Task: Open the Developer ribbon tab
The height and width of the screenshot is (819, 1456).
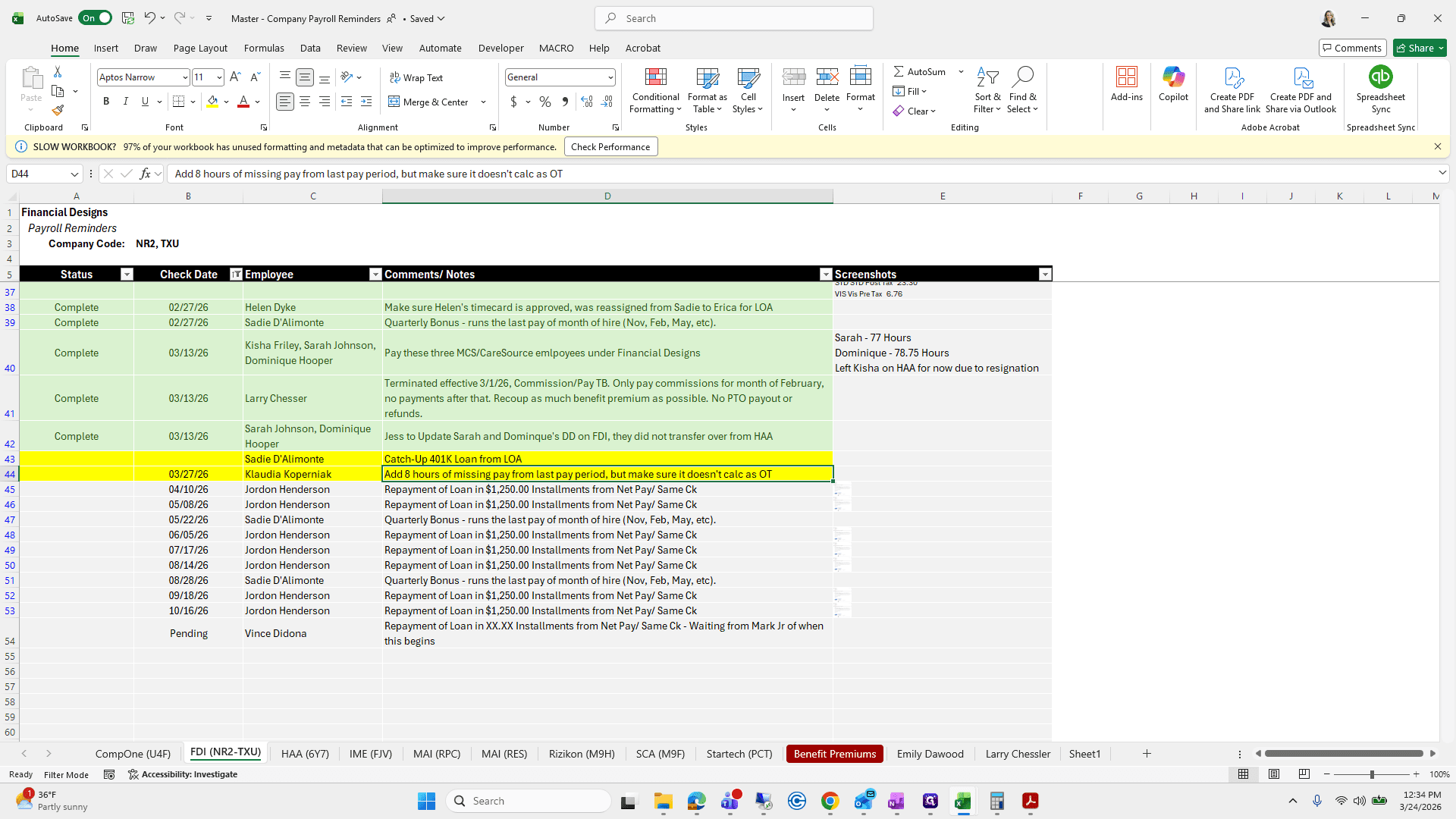Action: tap(500, 48)
